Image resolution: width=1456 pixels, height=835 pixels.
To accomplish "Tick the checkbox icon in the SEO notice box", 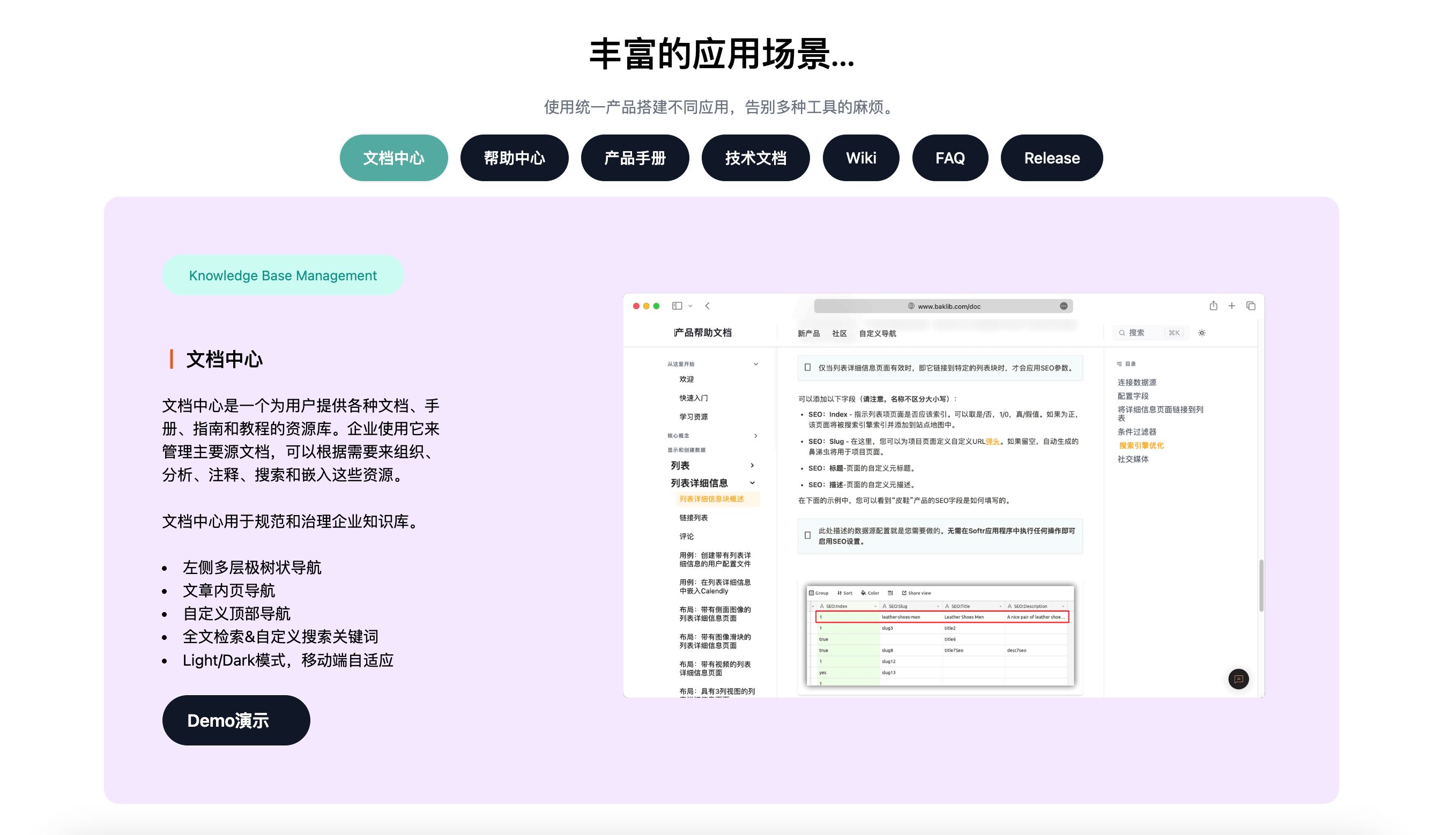I will [x=807, y=368].
